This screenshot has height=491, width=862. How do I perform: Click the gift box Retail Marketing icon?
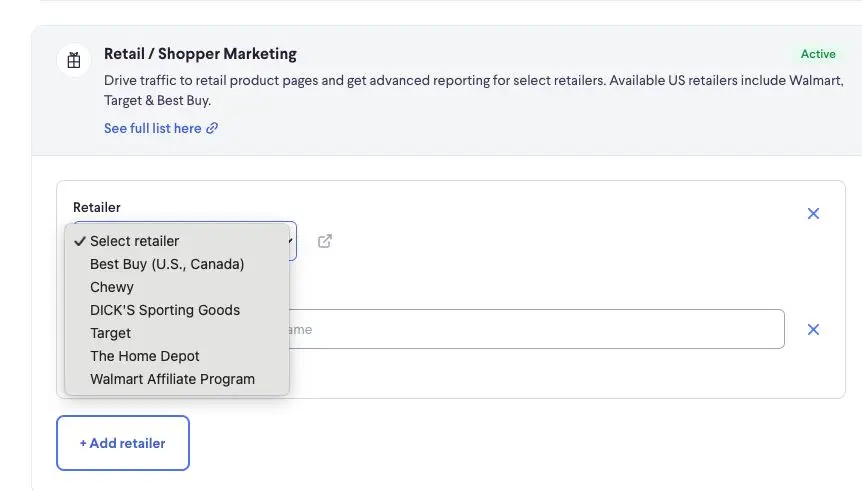[x=74, y=60]
